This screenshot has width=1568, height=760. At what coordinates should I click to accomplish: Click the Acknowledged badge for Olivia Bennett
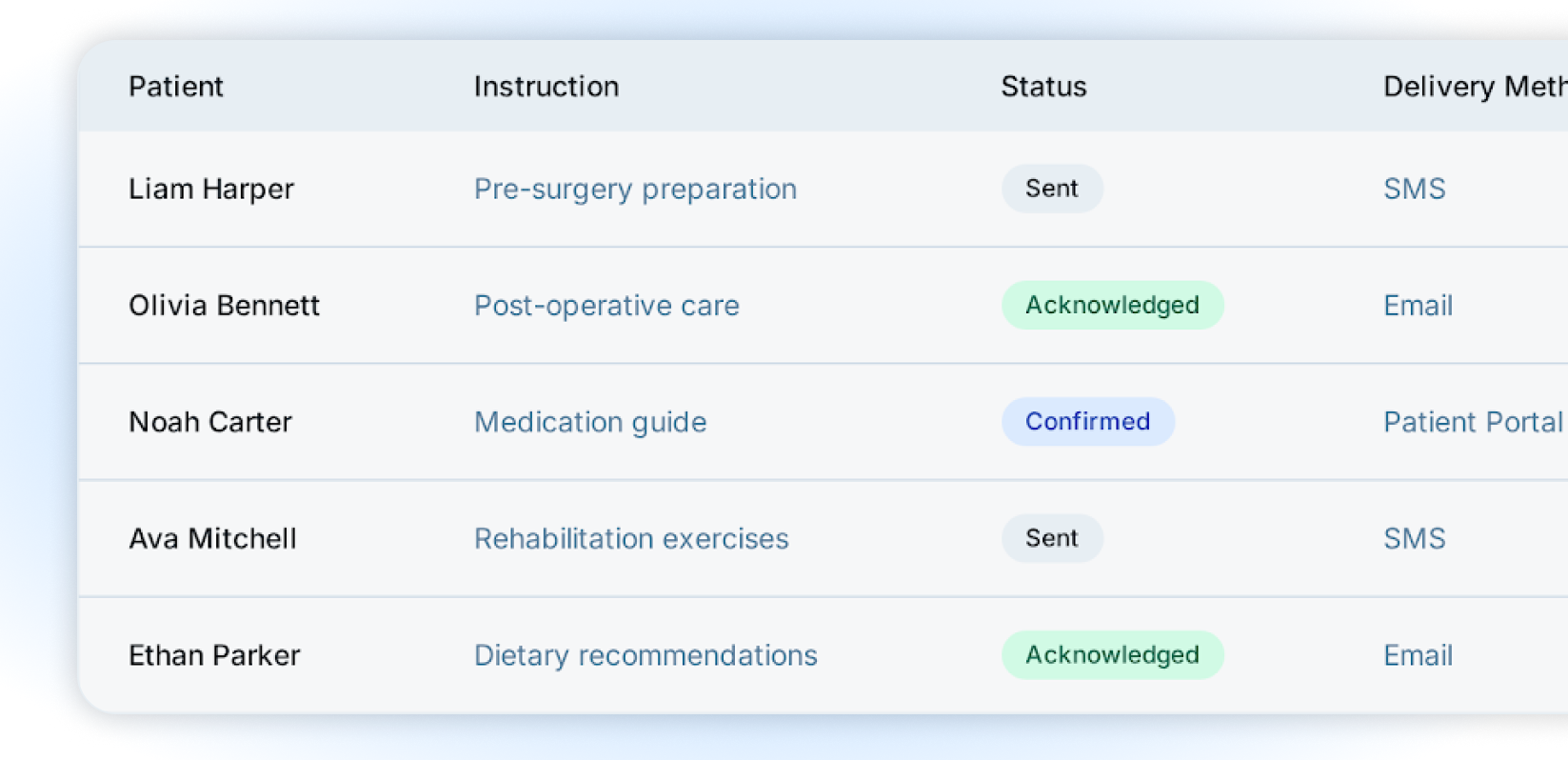coord(1111,306)
